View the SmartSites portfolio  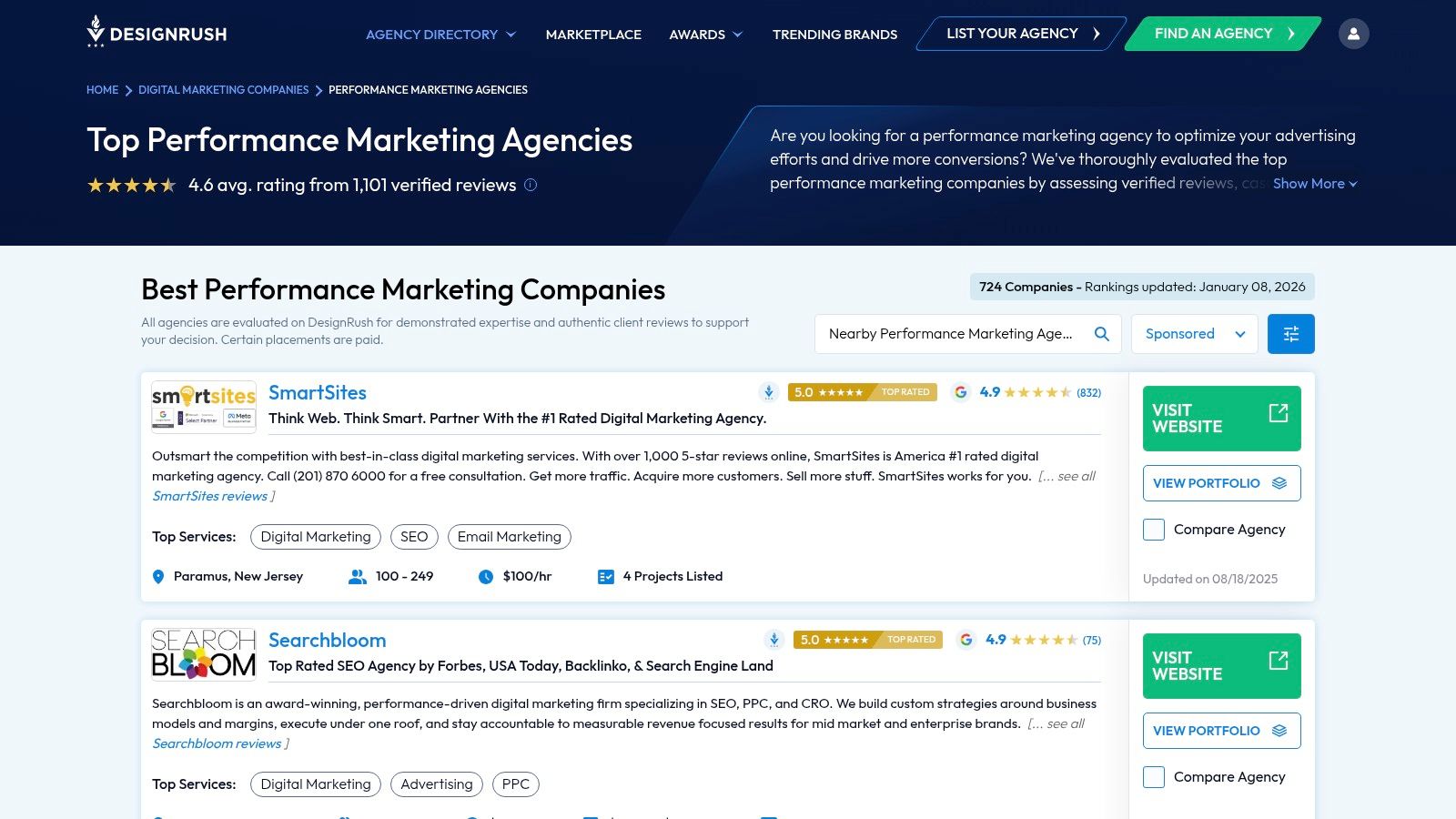(x=1222, y=483)
